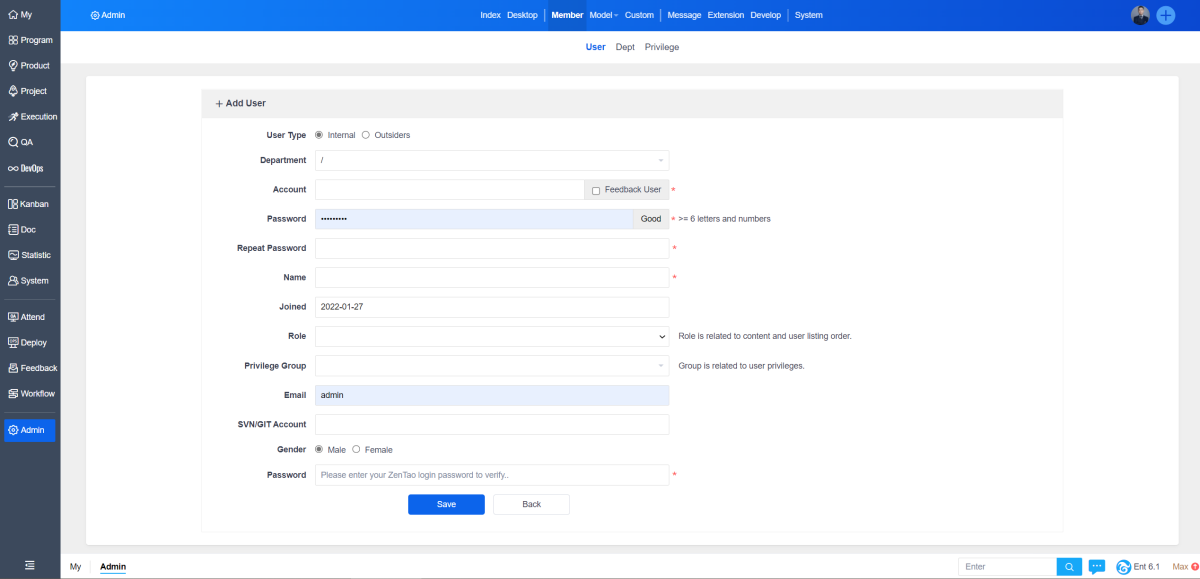Expand the Privilege Group dropdown
This screenshot has width=1200, height=579.
tap(491, 366)
